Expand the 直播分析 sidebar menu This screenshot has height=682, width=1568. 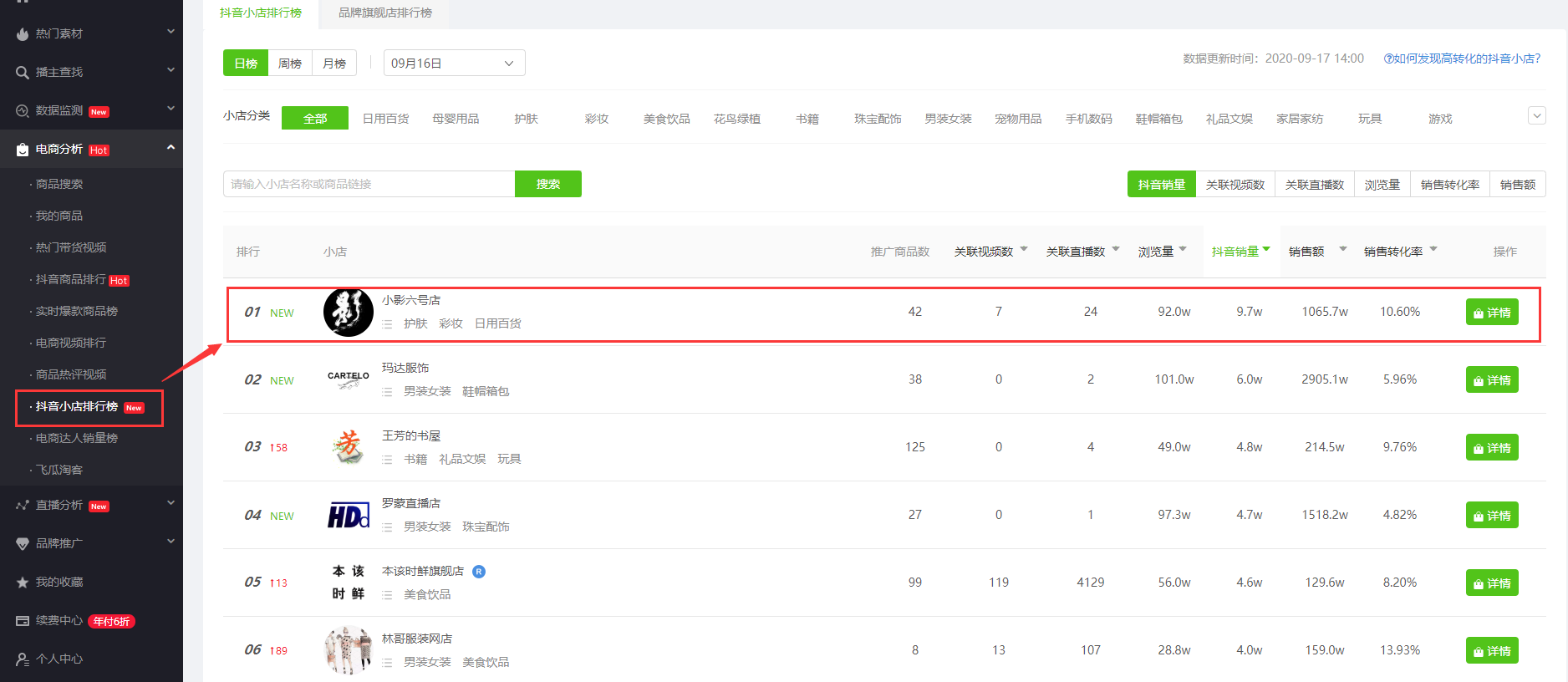point(171,504)
